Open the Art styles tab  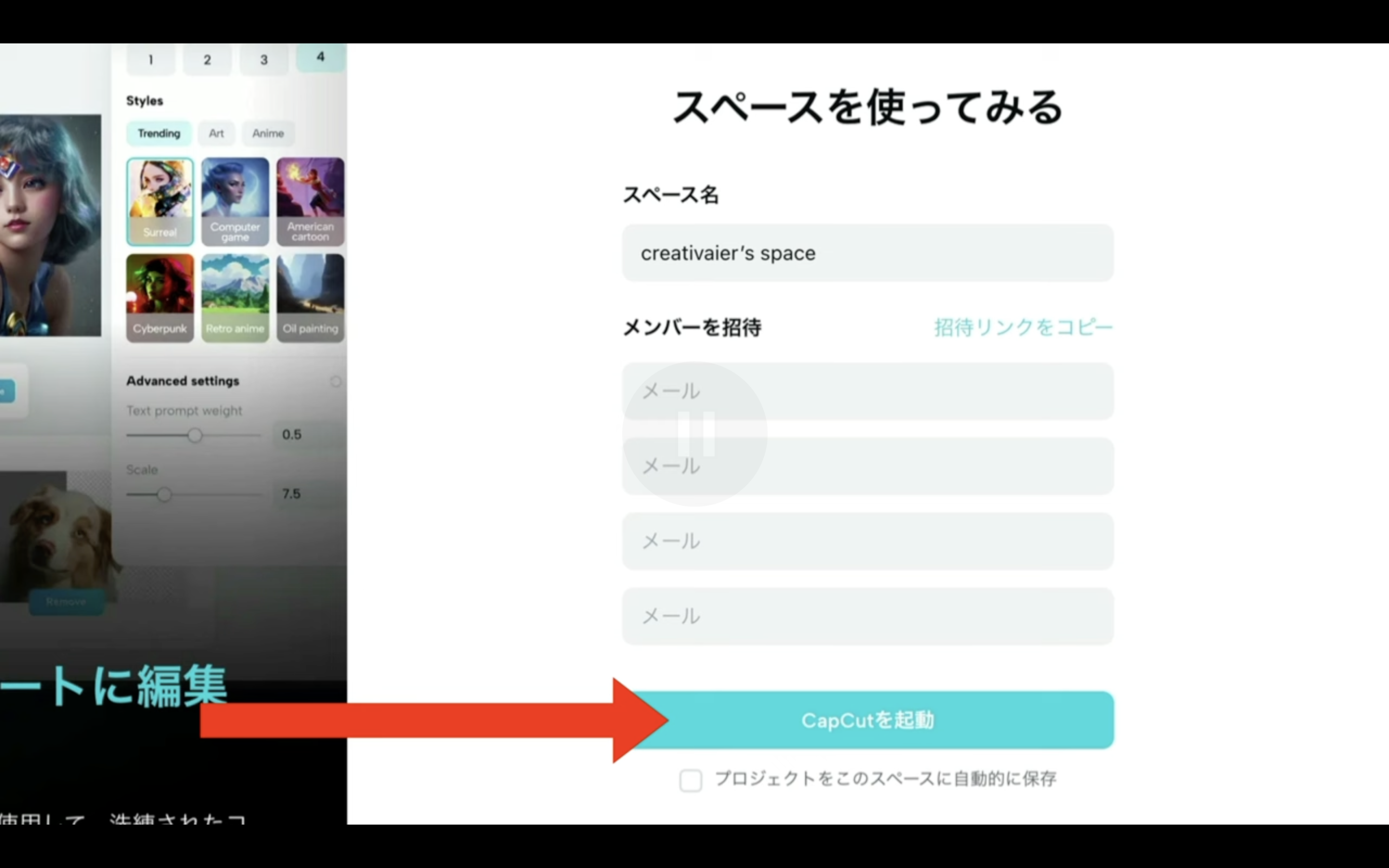pos(217,133)
